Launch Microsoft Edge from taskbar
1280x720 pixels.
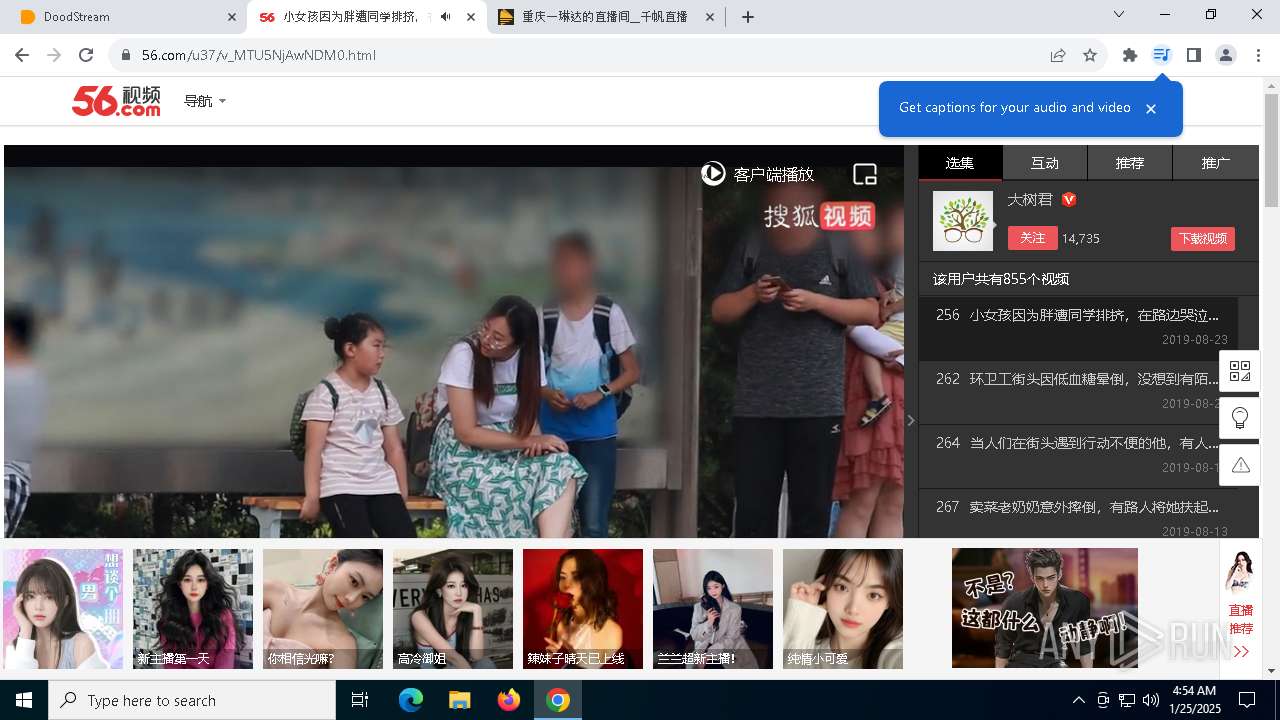point(411,700)
